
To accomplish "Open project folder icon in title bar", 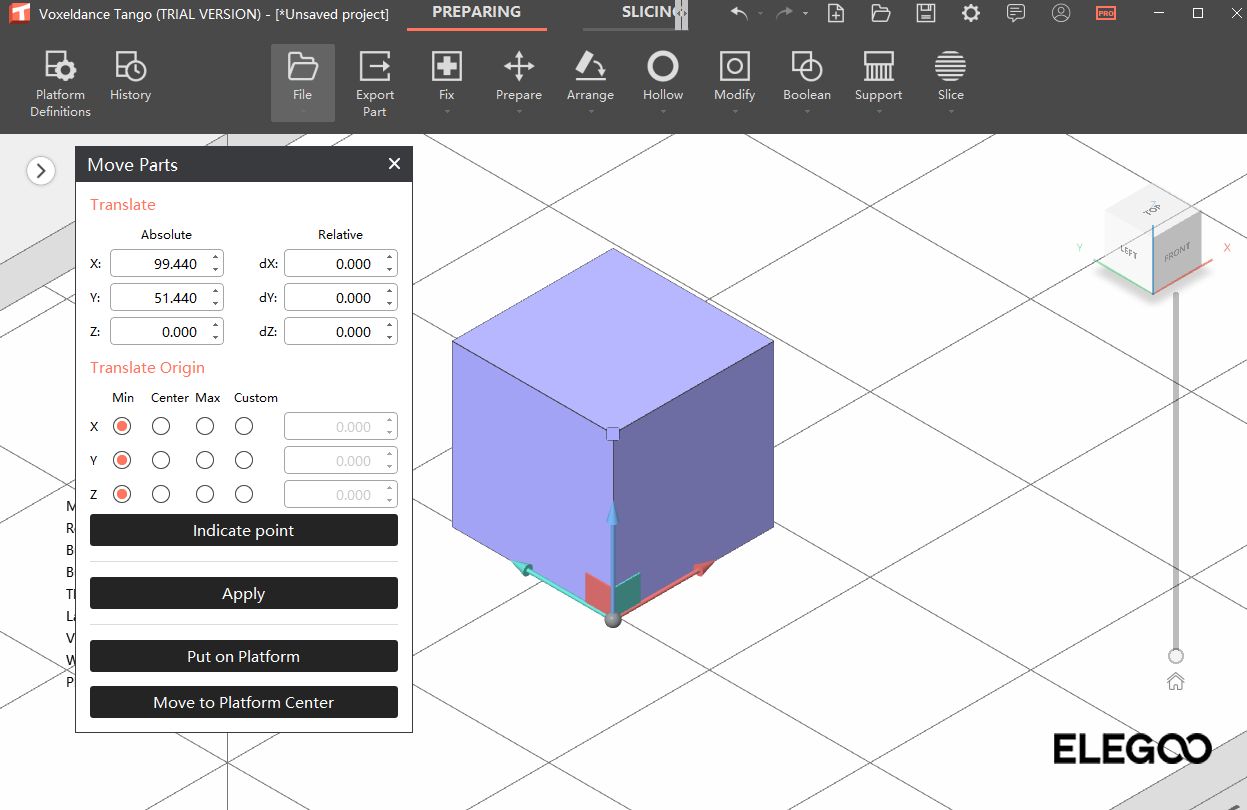I will (880, 13).
